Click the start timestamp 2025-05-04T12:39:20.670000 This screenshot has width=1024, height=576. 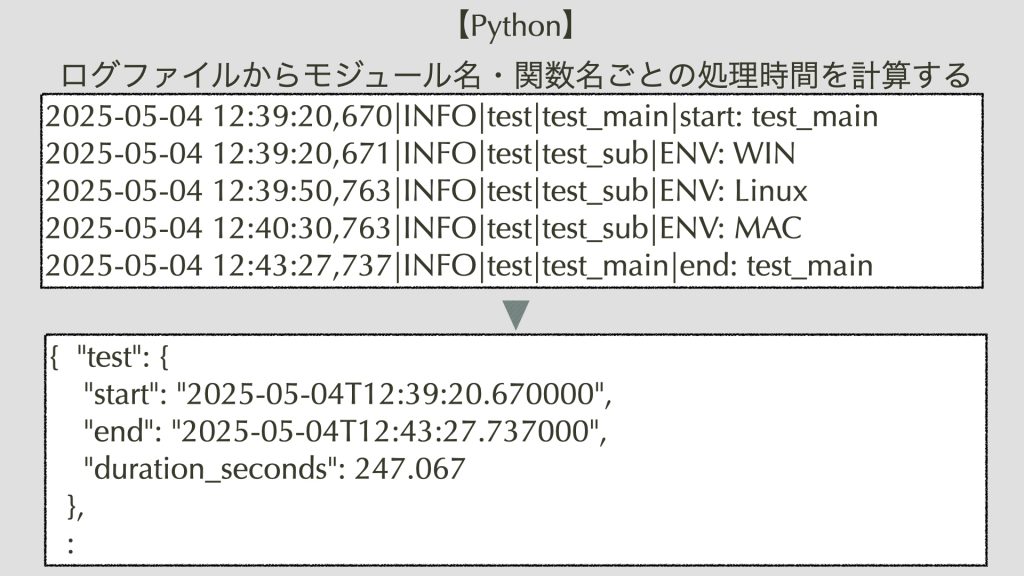[390, 394]
